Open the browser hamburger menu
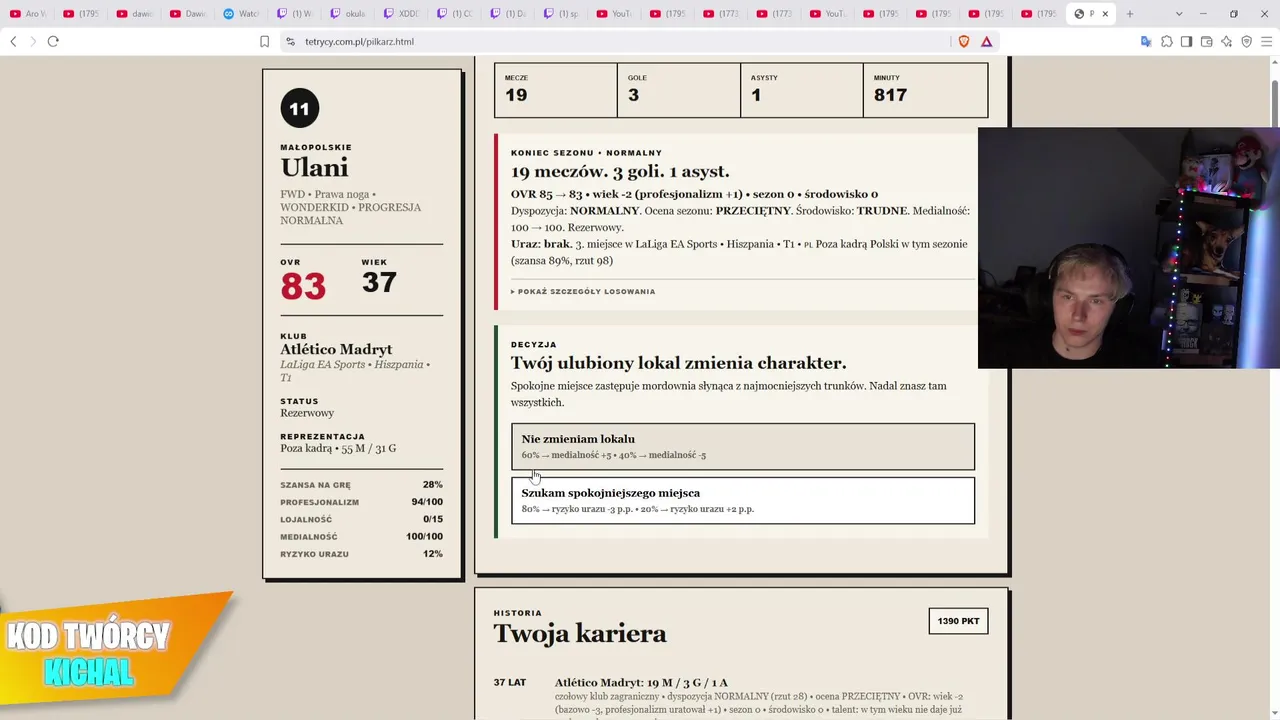 [x=1266, y=41]
